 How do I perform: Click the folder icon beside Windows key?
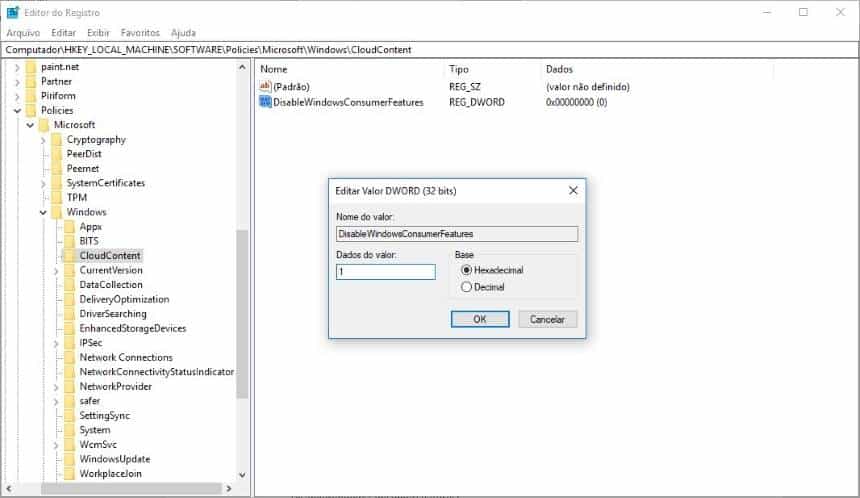point(57,212)
